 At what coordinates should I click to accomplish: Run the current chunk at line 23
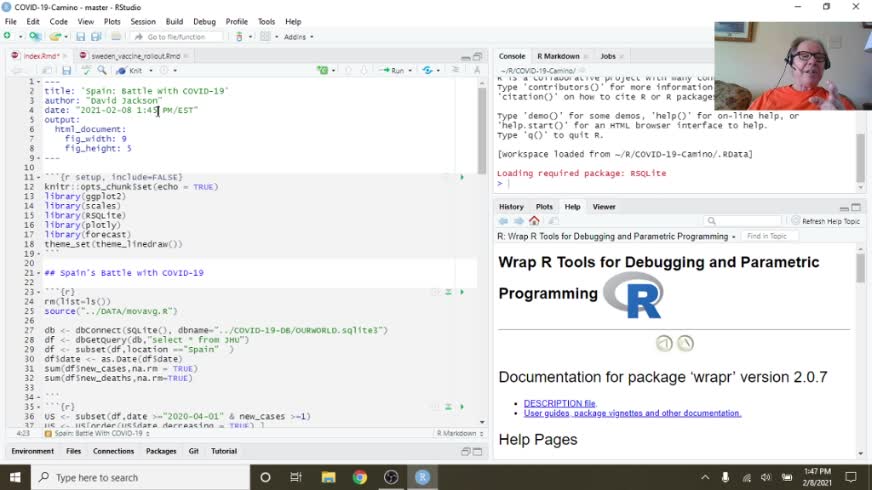tap(462, 292)
